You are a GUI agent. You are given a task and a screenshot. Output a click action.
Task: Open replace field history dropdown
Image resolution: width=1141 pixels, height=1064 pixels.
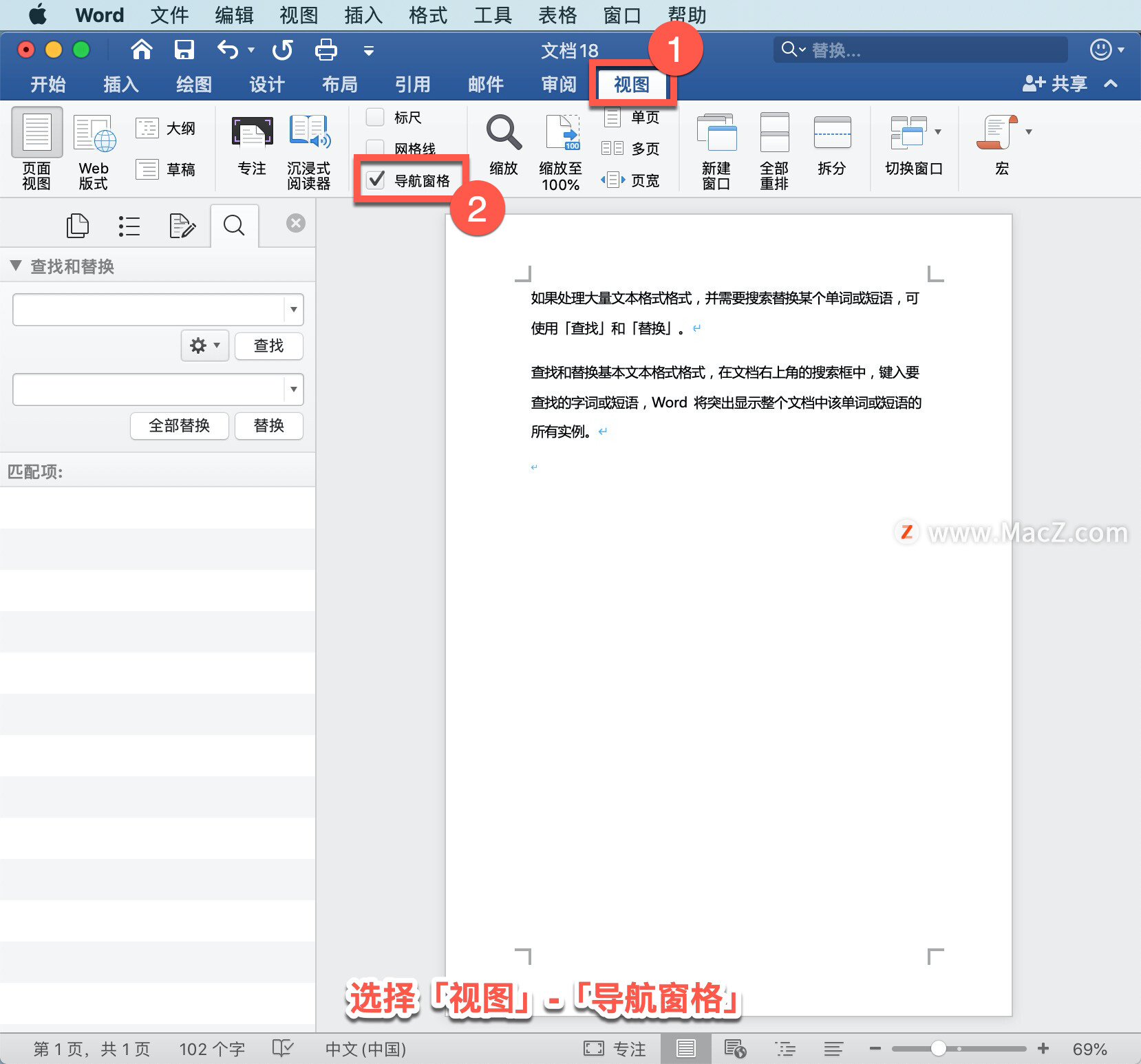pyautogui.click(x=294, y=390)
